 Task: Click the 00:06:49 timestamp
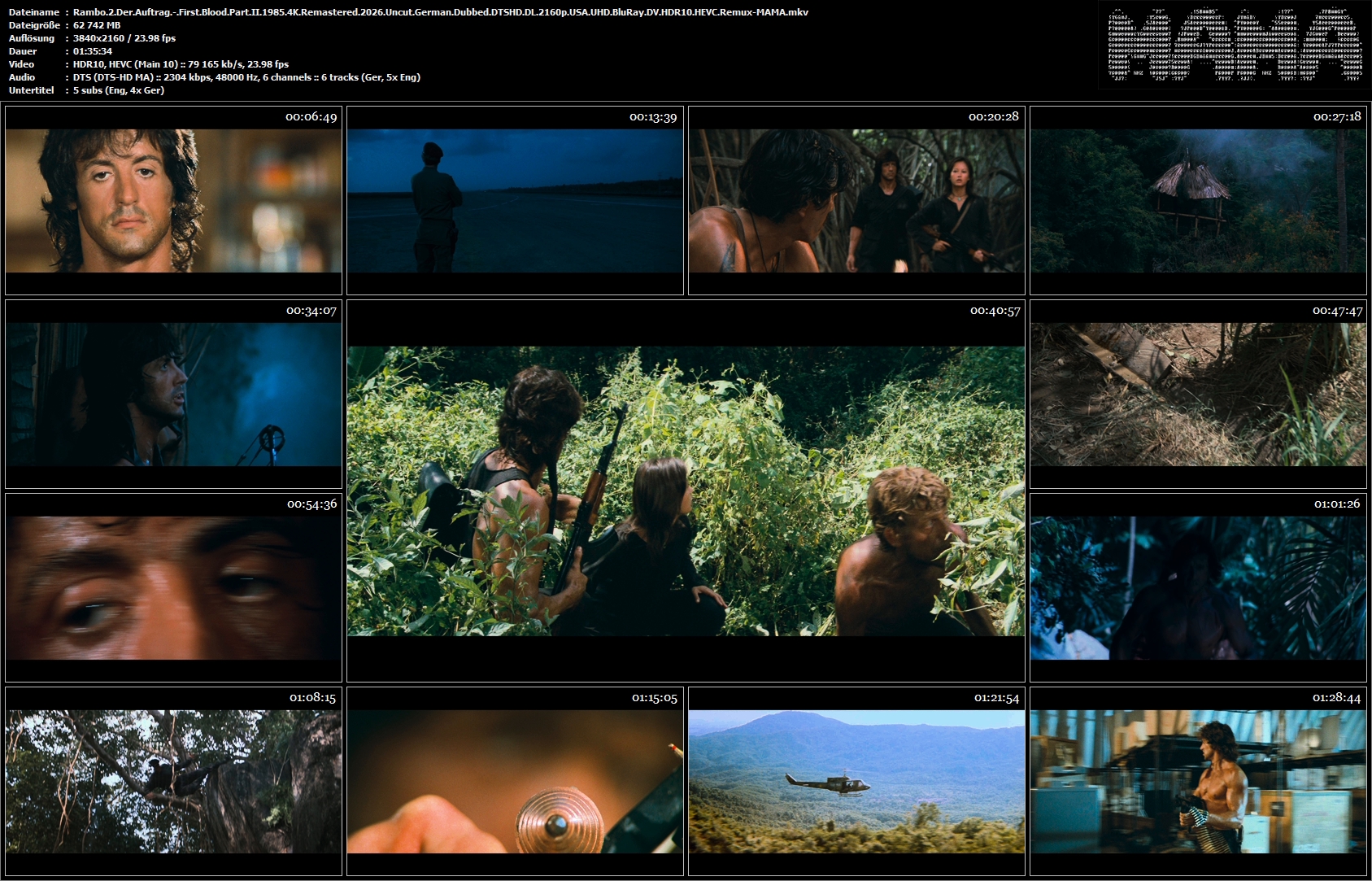point(311,117)
